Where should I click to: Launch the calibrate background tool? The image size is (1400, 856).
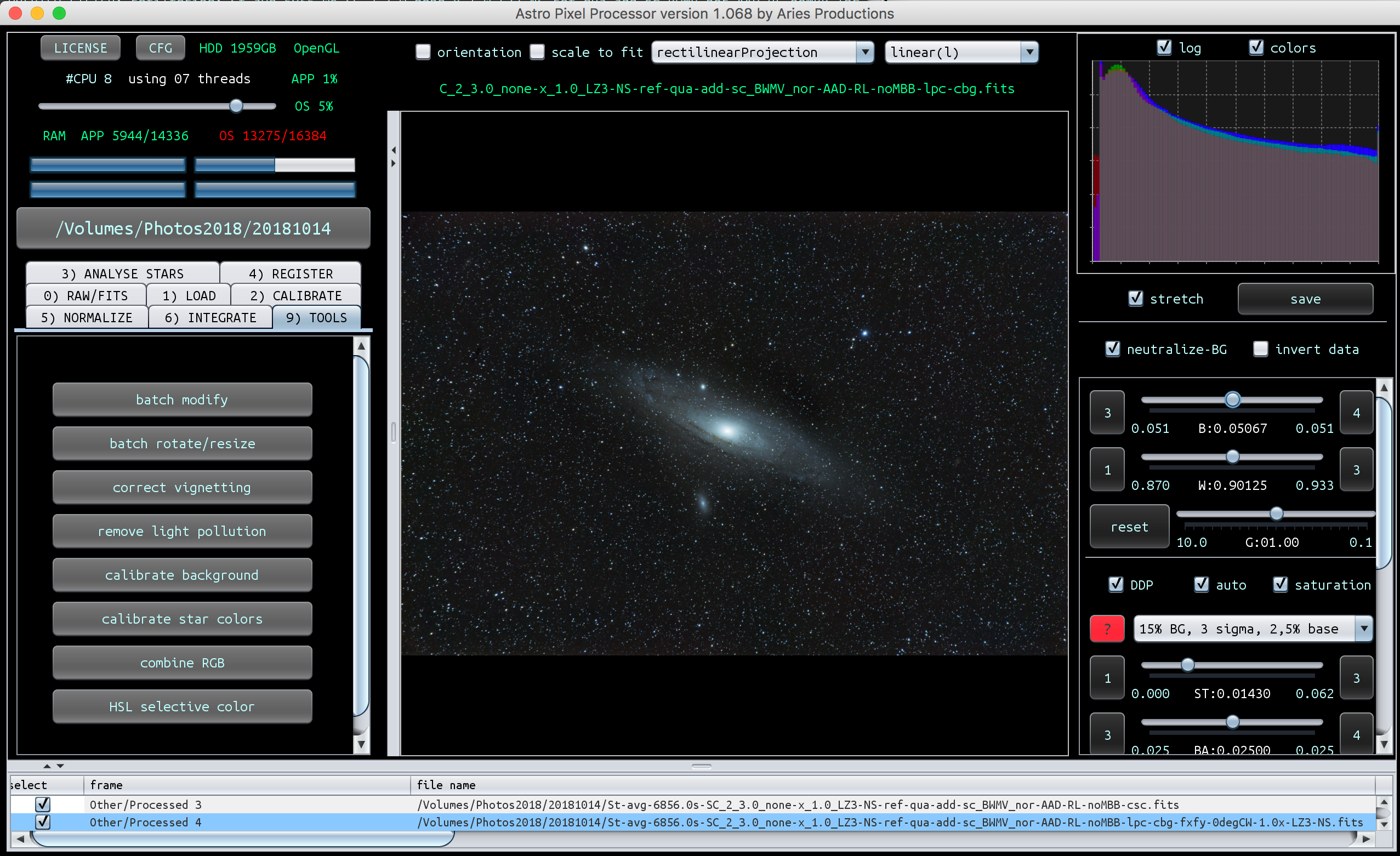[x=182, y=575]
